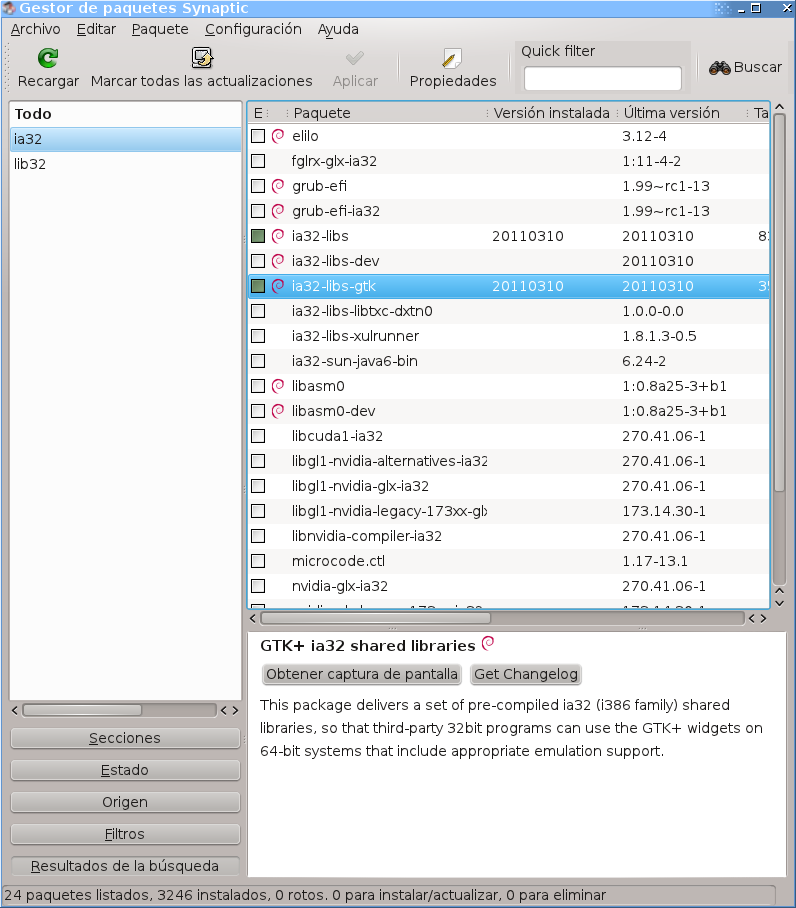Screen dimensions: 796x908
Task: Click right arrow of package list scrollbar
Action: [x=764, y=618]
